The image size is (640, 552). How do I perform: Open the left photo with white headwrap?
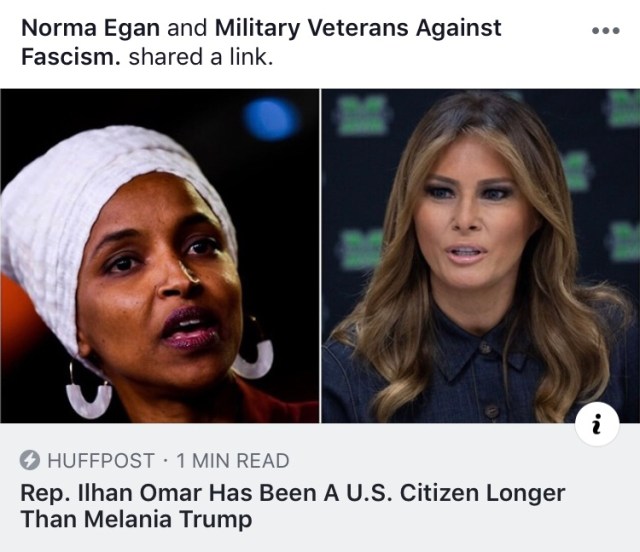click(x=160, y=256)
